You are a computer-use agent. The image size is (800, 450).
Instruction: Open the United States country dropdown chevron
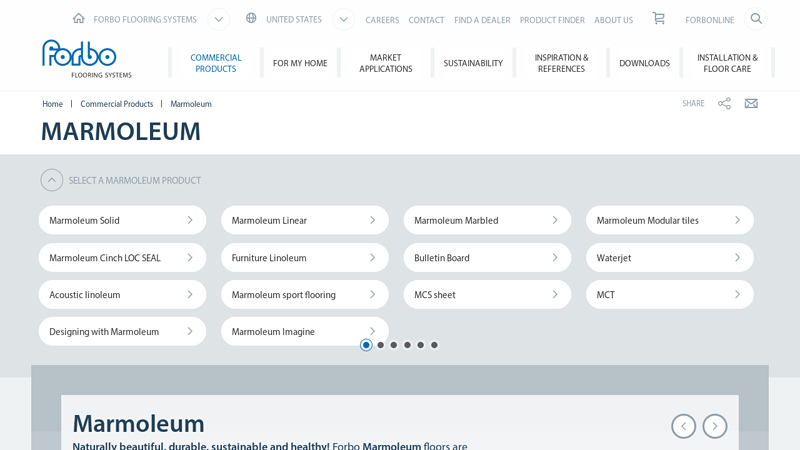pyautogui.click(x=343, y=19)
